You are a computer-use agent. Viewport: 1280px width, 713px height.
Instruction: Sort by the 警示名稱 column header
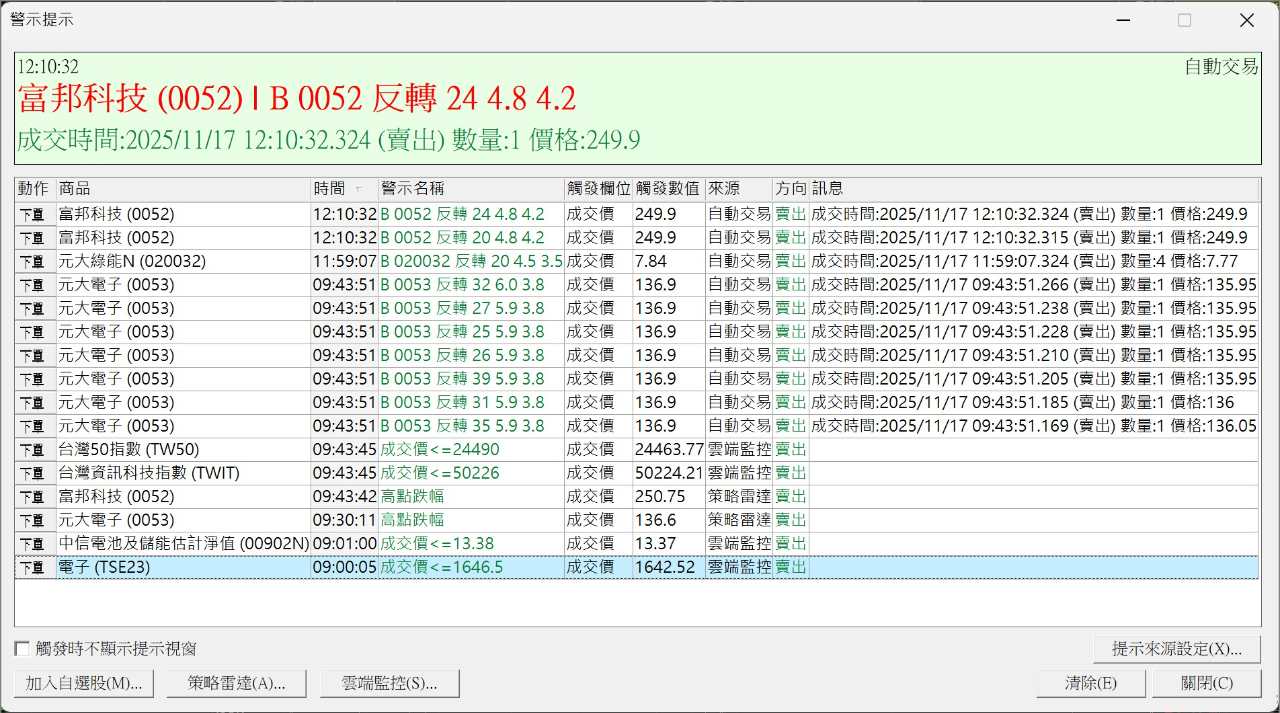(470, 189)
